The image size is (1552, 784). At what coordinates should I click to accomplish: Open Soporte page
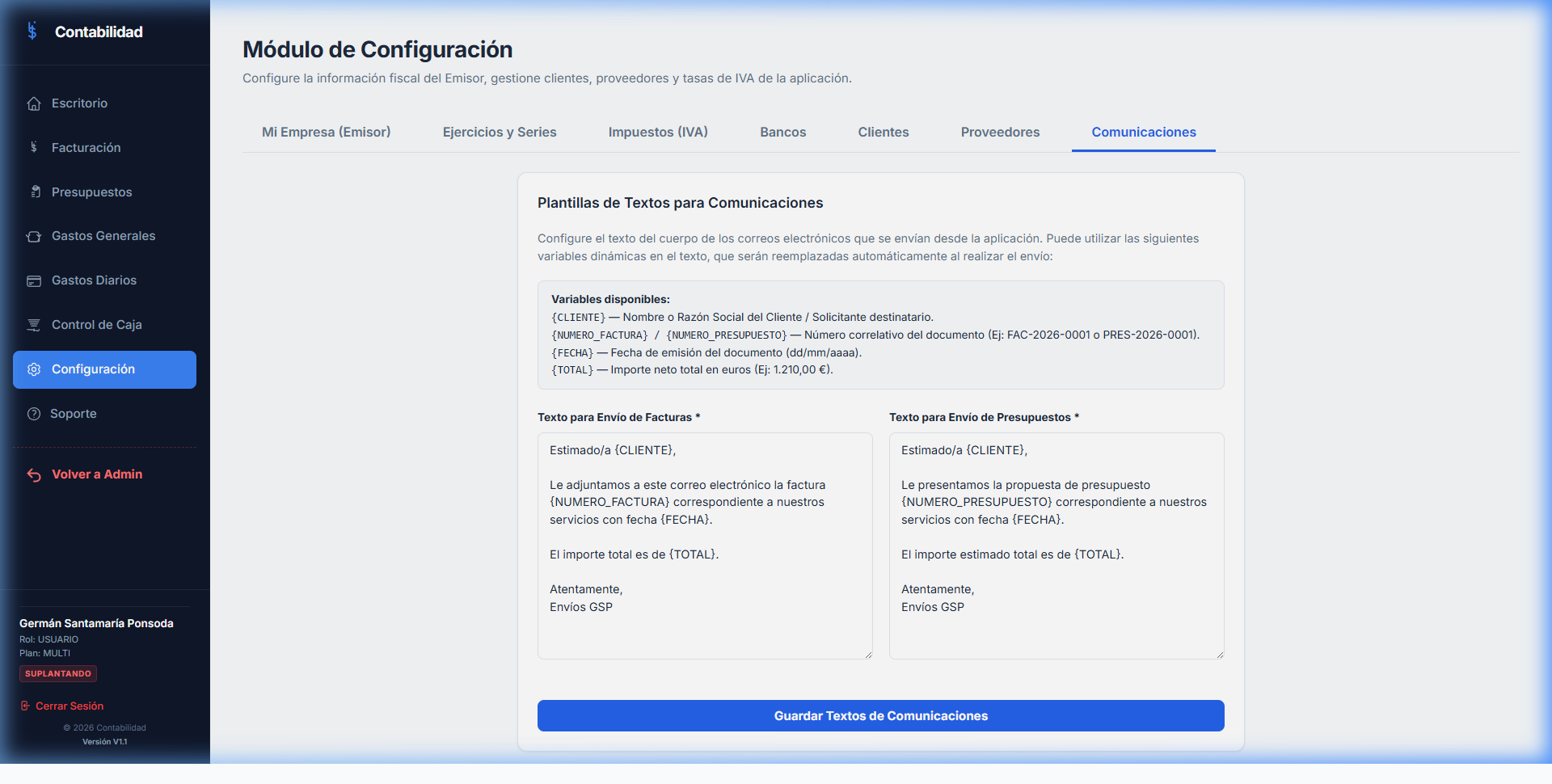[104, 414]
